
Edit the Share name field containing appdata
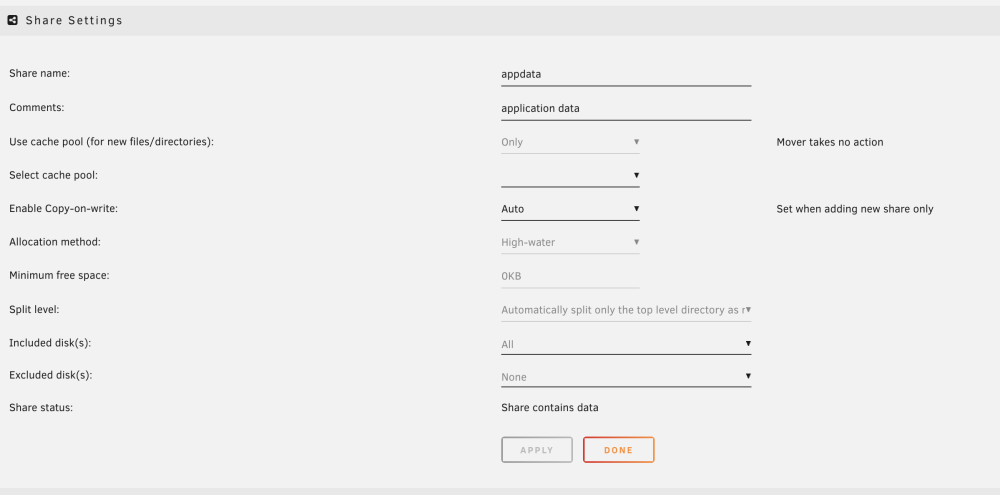(626, 74)
